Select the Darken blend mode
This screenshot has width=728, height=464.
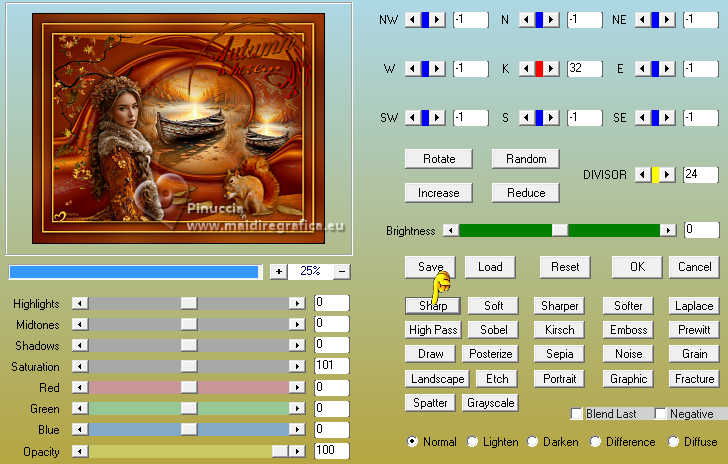click(x=532, y=441)
